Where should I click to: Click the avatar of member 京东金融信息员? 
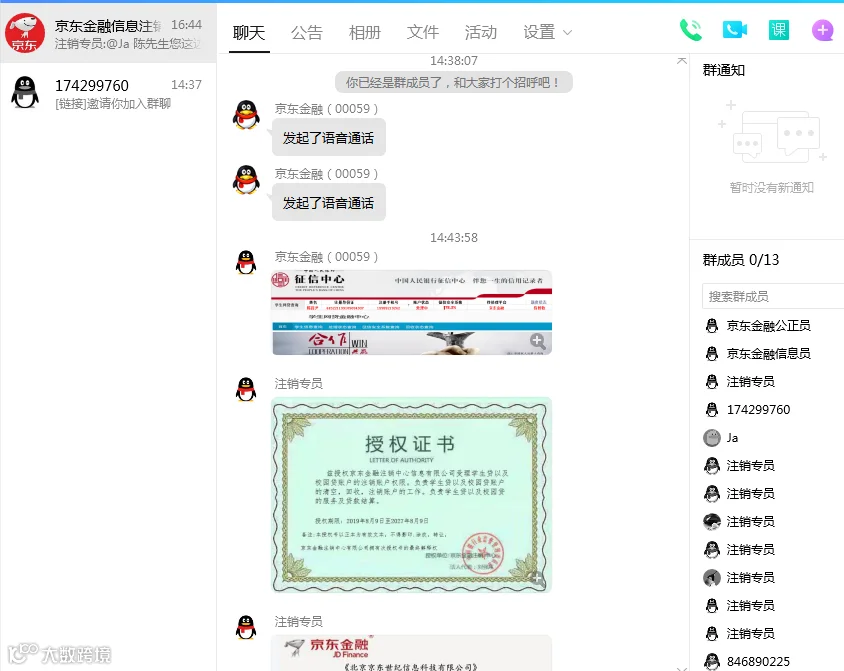712,354
